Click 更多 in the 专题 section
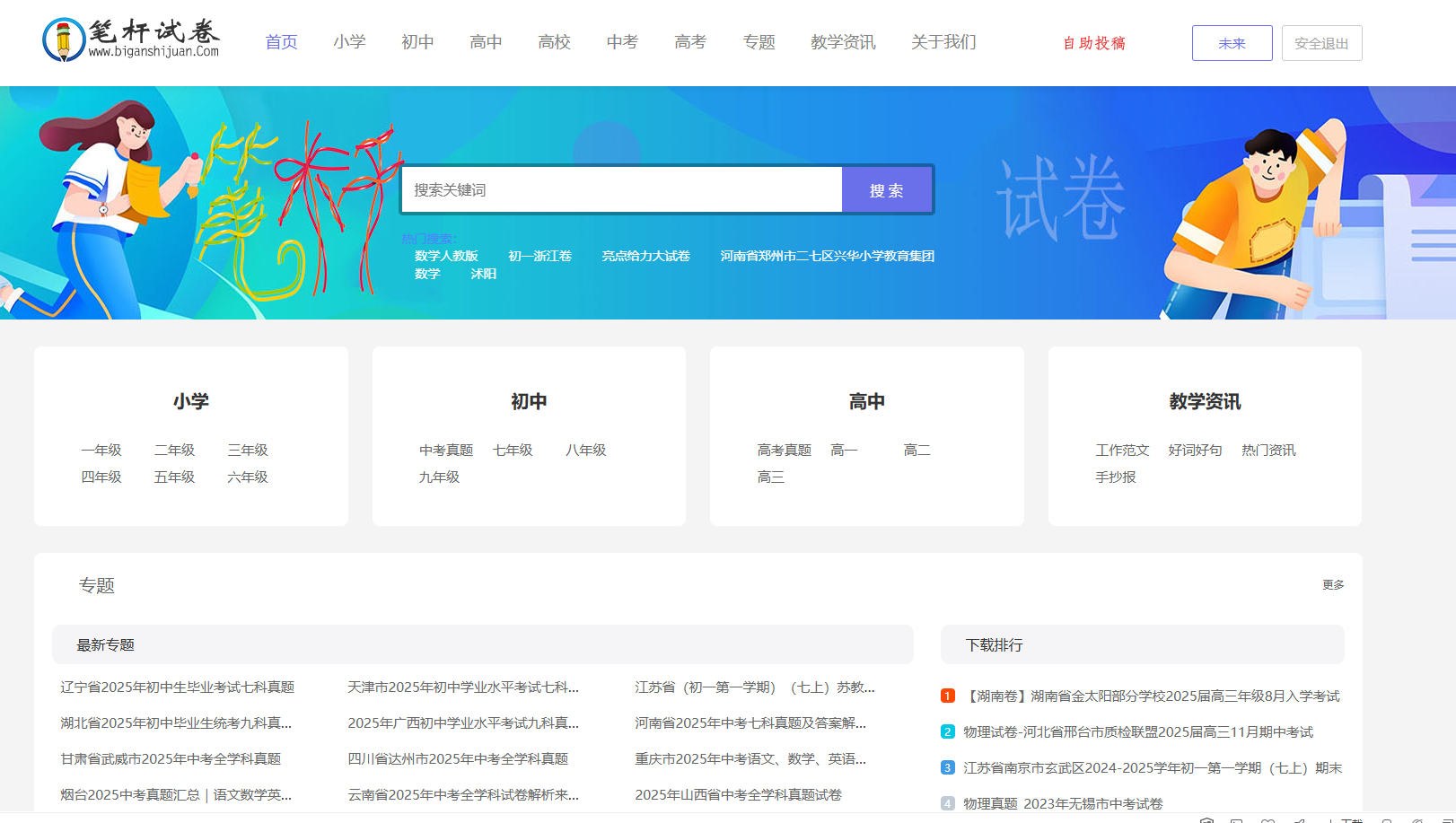 (1333, 584)
